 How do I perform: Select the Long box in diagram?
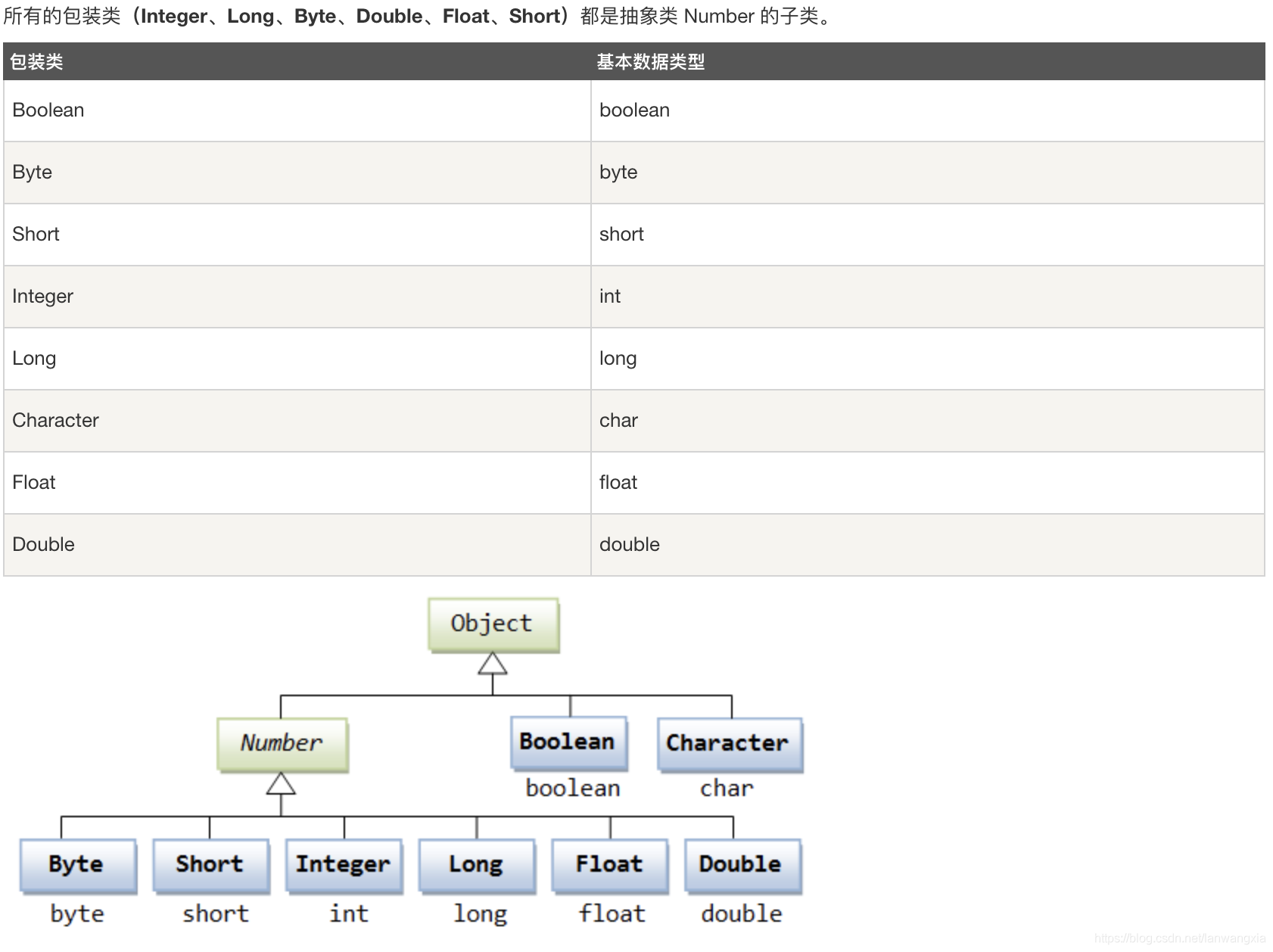pyautogui.click(x=478, y=865)
